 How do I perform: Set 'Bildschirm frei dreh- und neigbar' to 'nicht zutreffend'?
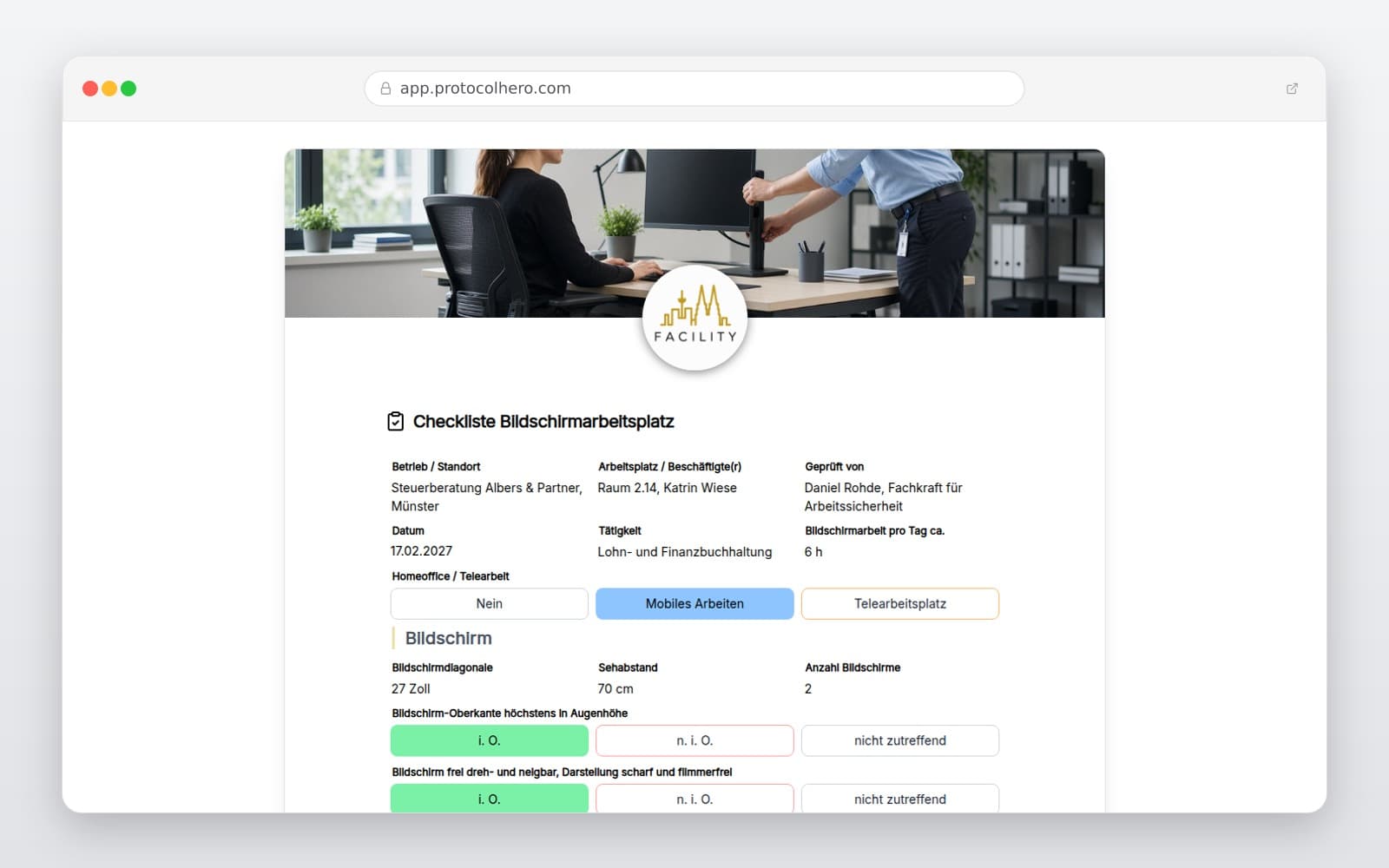tap(900, 799)
